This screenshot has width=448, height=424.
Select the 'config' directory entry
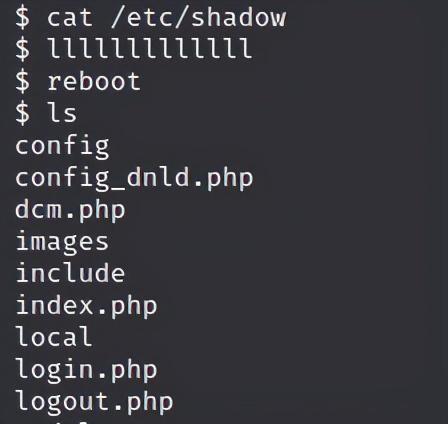(x=62, y=146)
